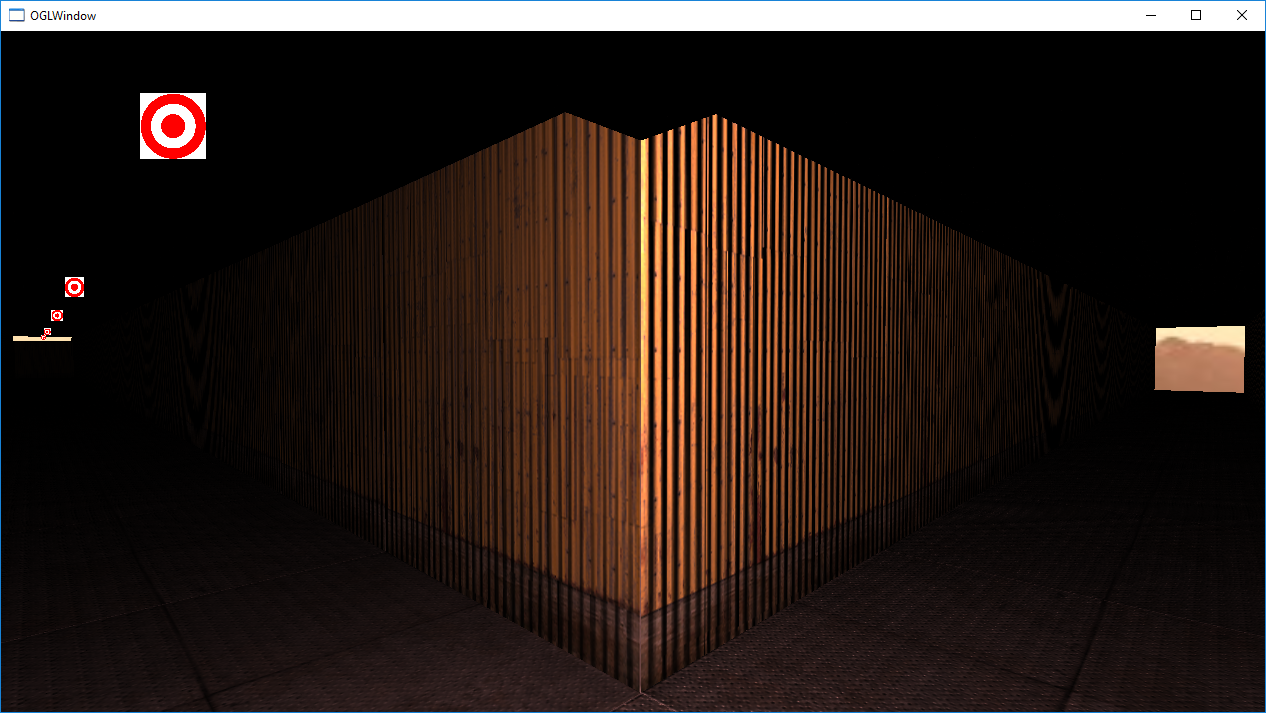Click the third-largest red bullseye target
The height and width of the screenshot is (713, 1266).
[x=57, y=315]
